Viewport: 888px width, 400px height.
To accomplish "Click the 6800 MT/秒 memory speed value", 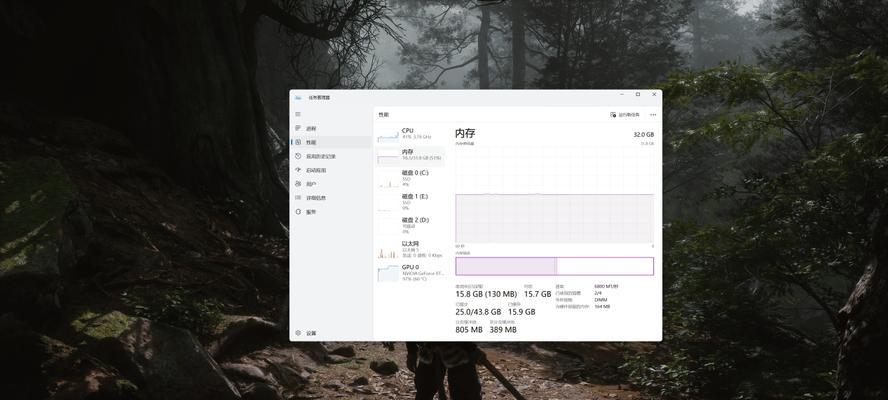I will (606, 287).
